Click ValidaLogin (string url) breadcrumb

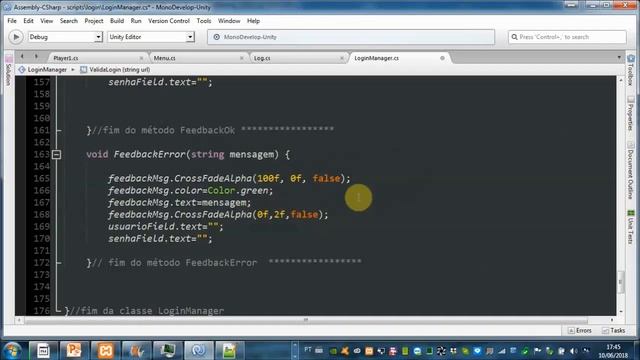(115, 70)
